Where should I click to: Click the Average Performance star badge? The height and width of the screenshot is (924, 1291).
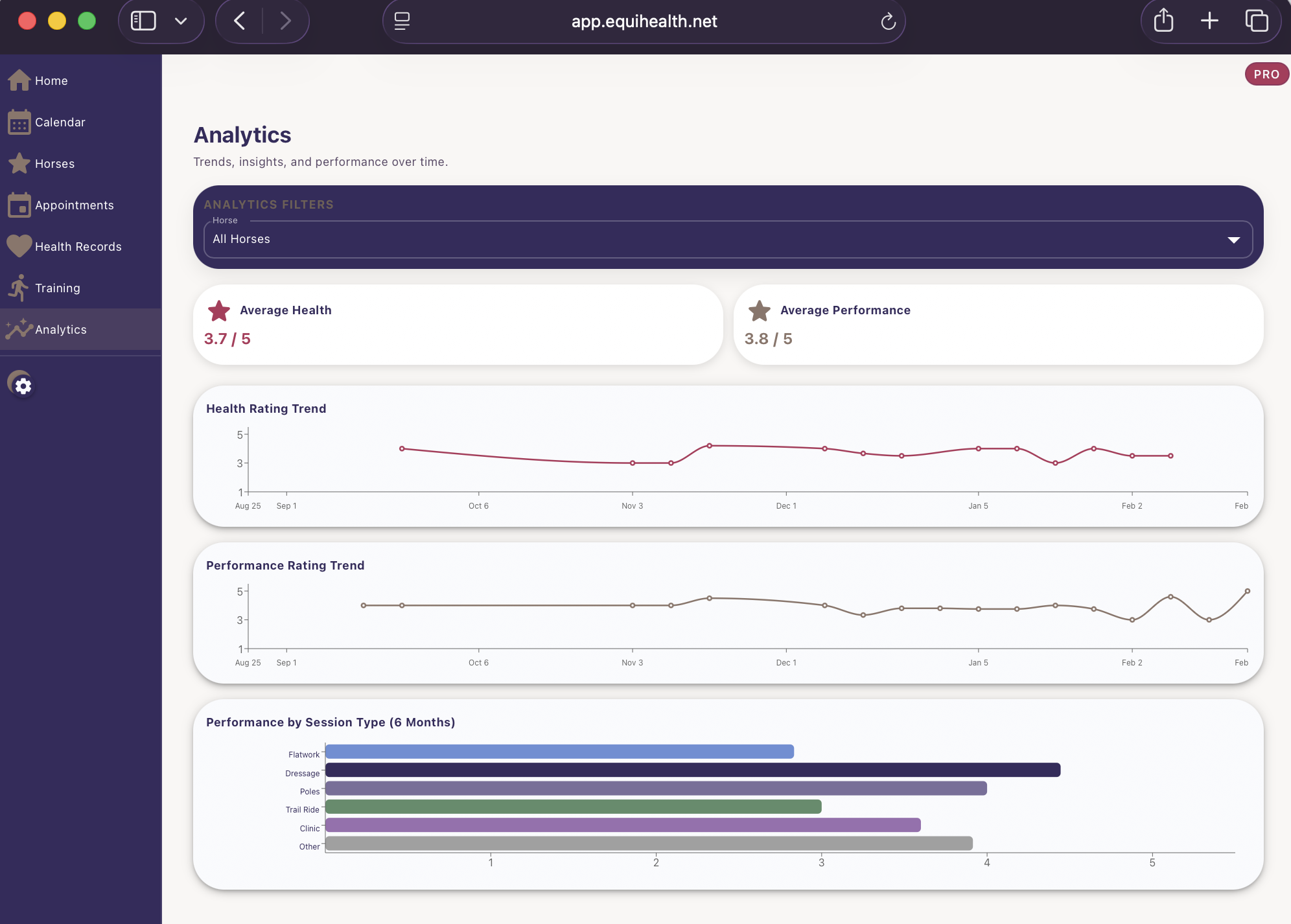tap(760, 311)
